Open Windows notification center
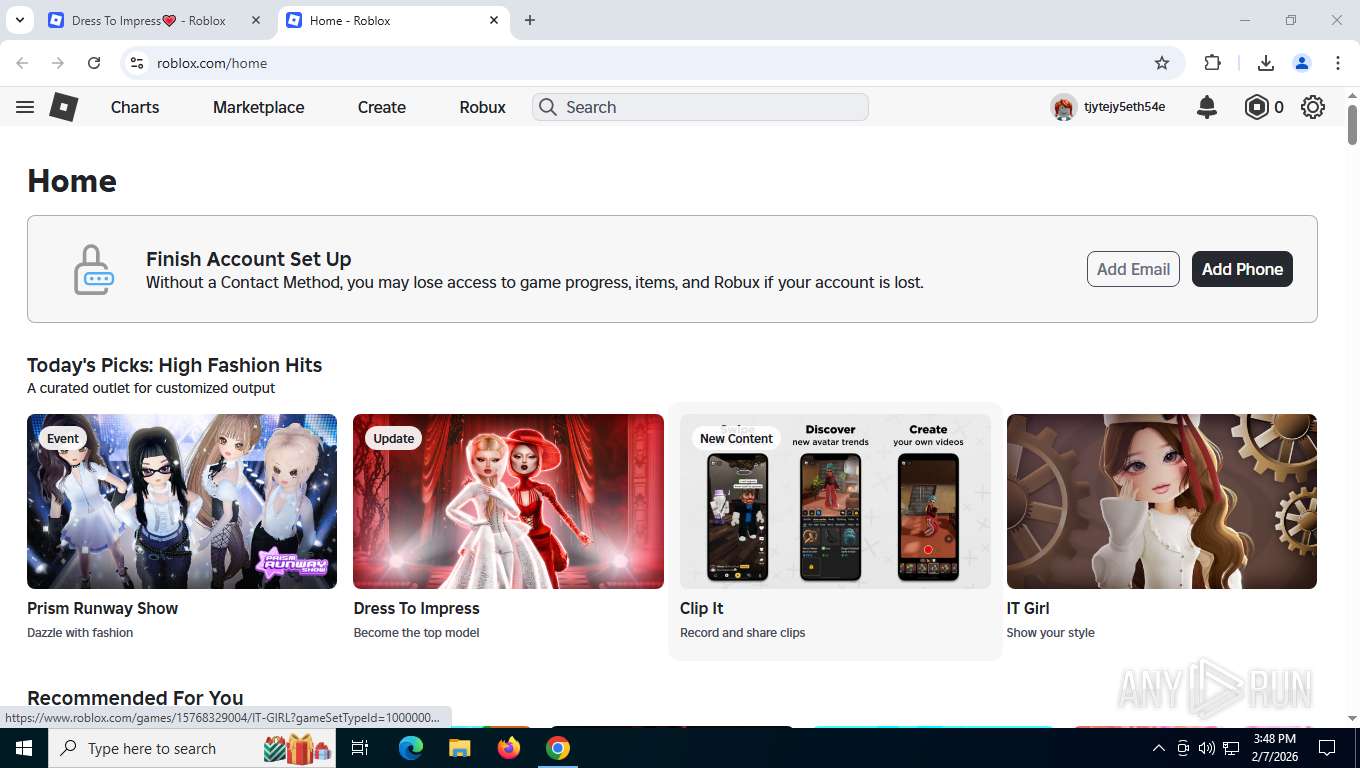 tap(1327, 748)
